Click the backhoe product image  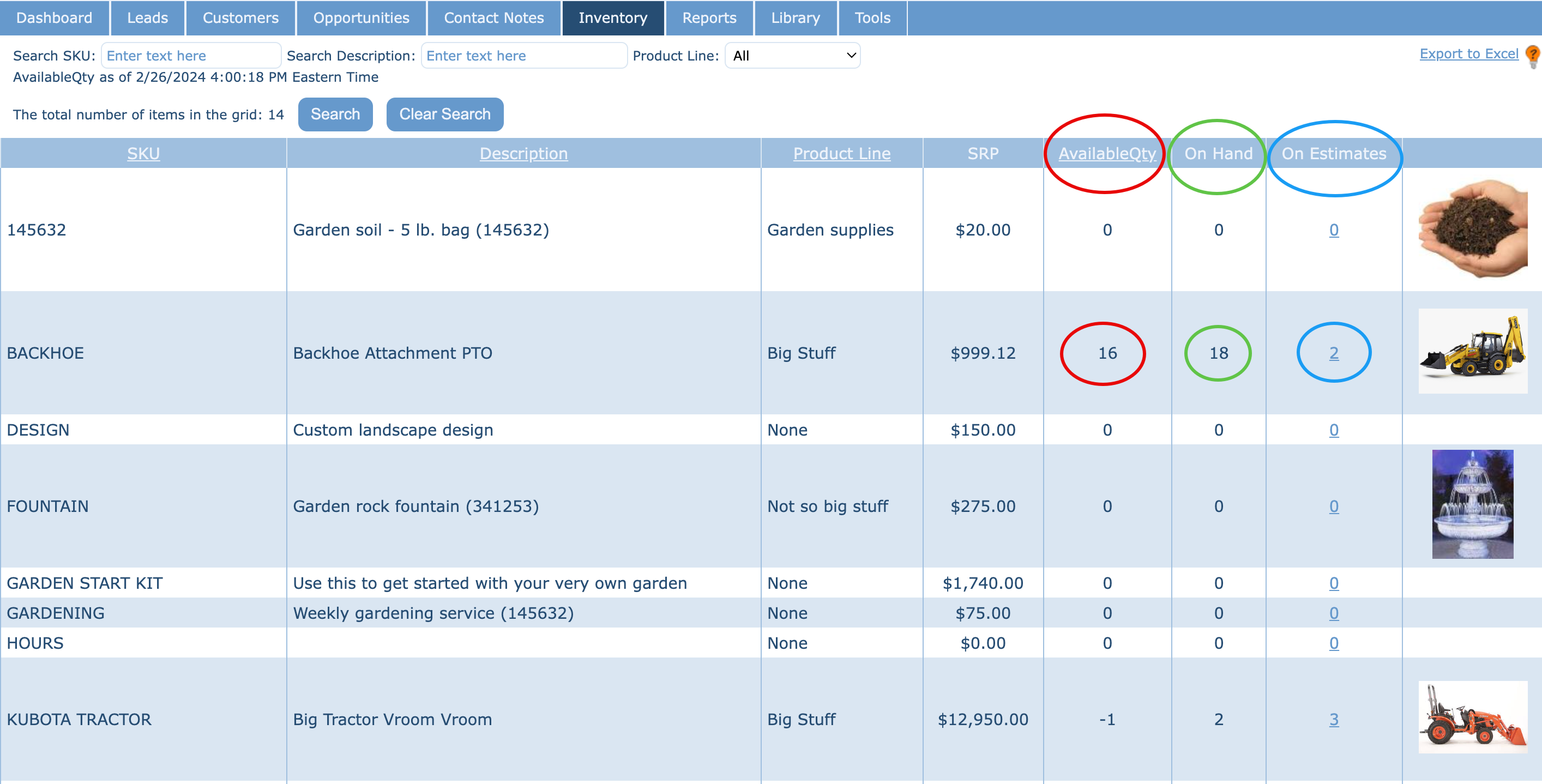point(1472,351)
